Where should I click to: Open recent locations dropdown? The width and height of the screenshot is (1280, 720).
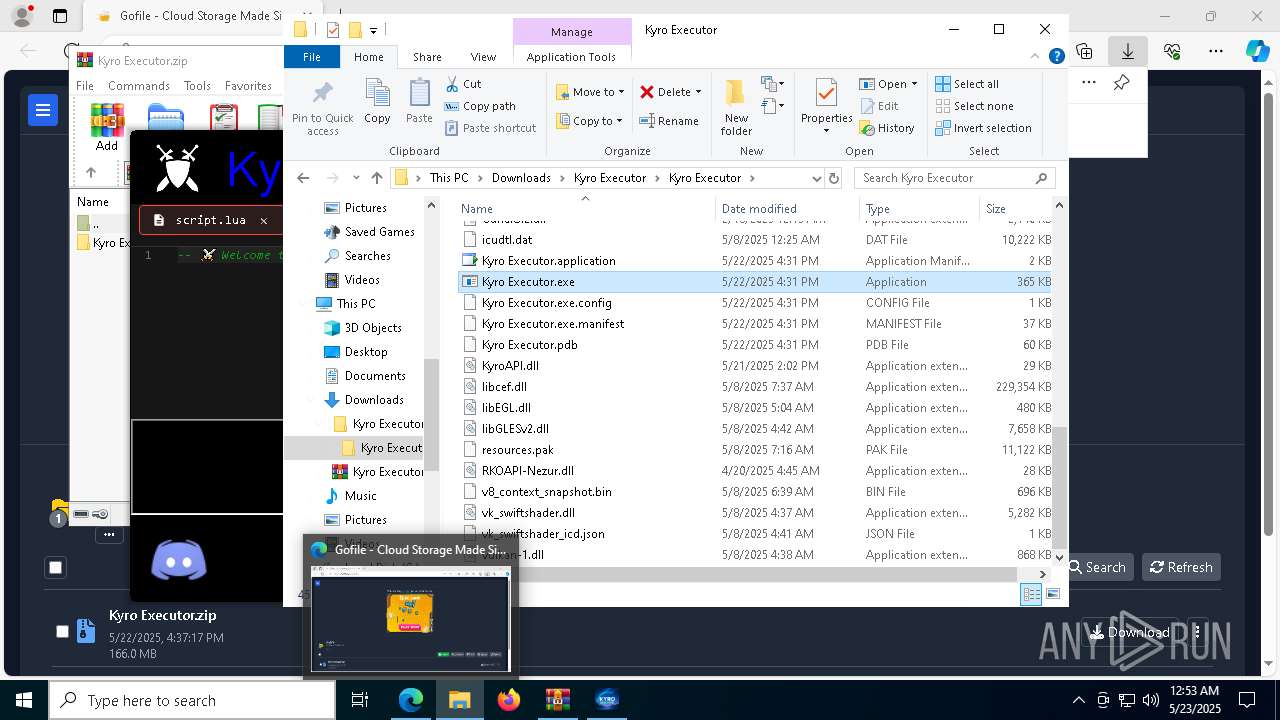click(x=356, y=178)
